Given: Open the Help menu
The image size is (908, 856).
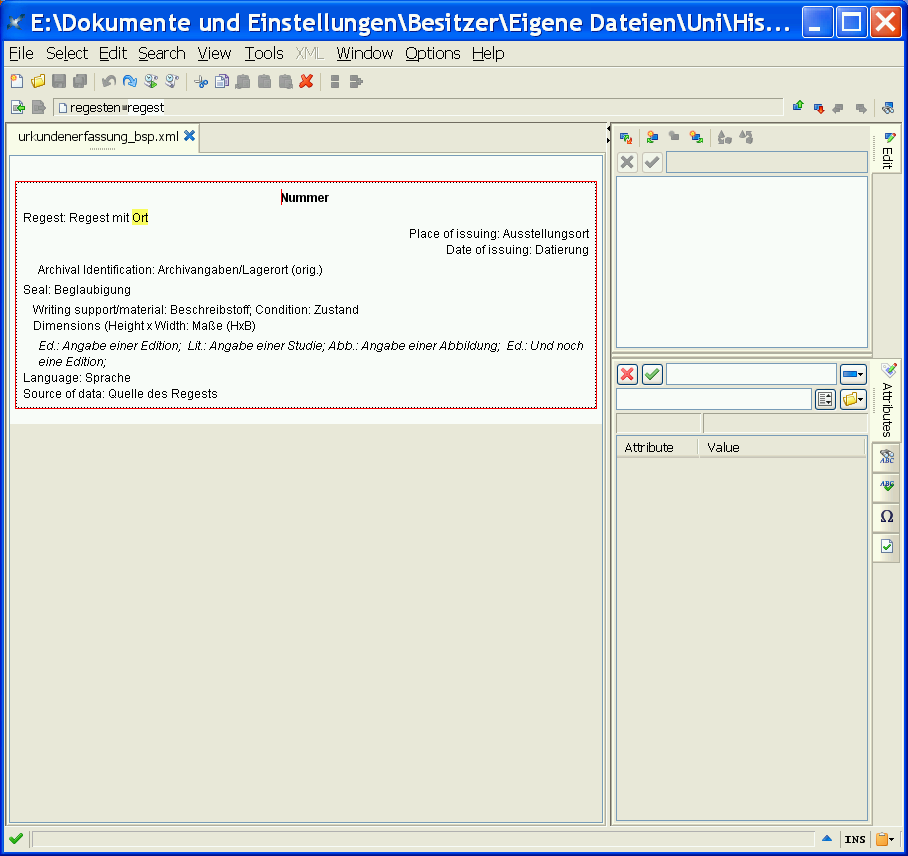Looking at the screenshot, I should pos(488,53).
